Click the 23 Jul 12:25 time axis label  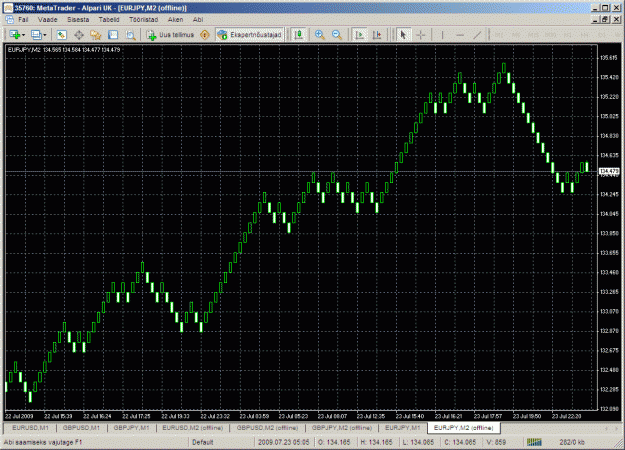click(371, 416)
